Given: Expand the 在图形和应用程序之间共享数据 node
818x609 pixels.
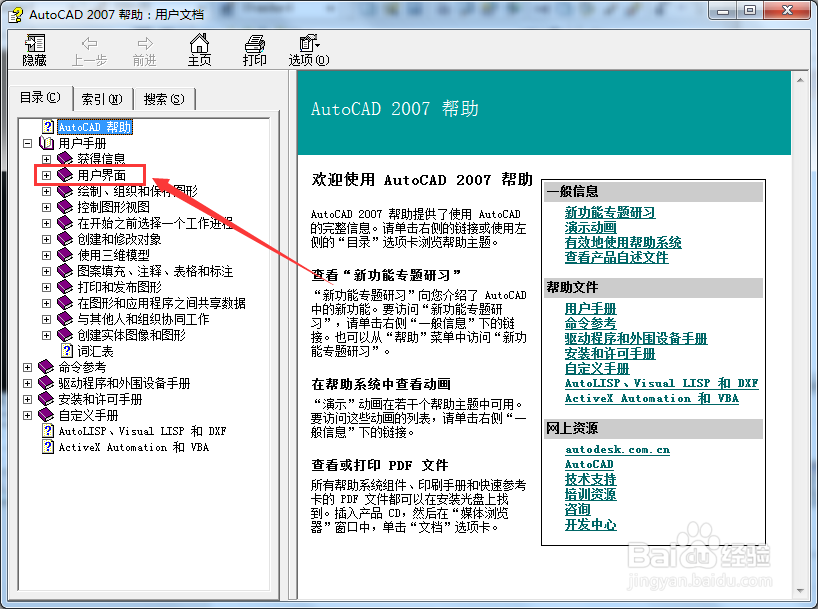Looking at the screenshot, I should (x=46, y=303).
